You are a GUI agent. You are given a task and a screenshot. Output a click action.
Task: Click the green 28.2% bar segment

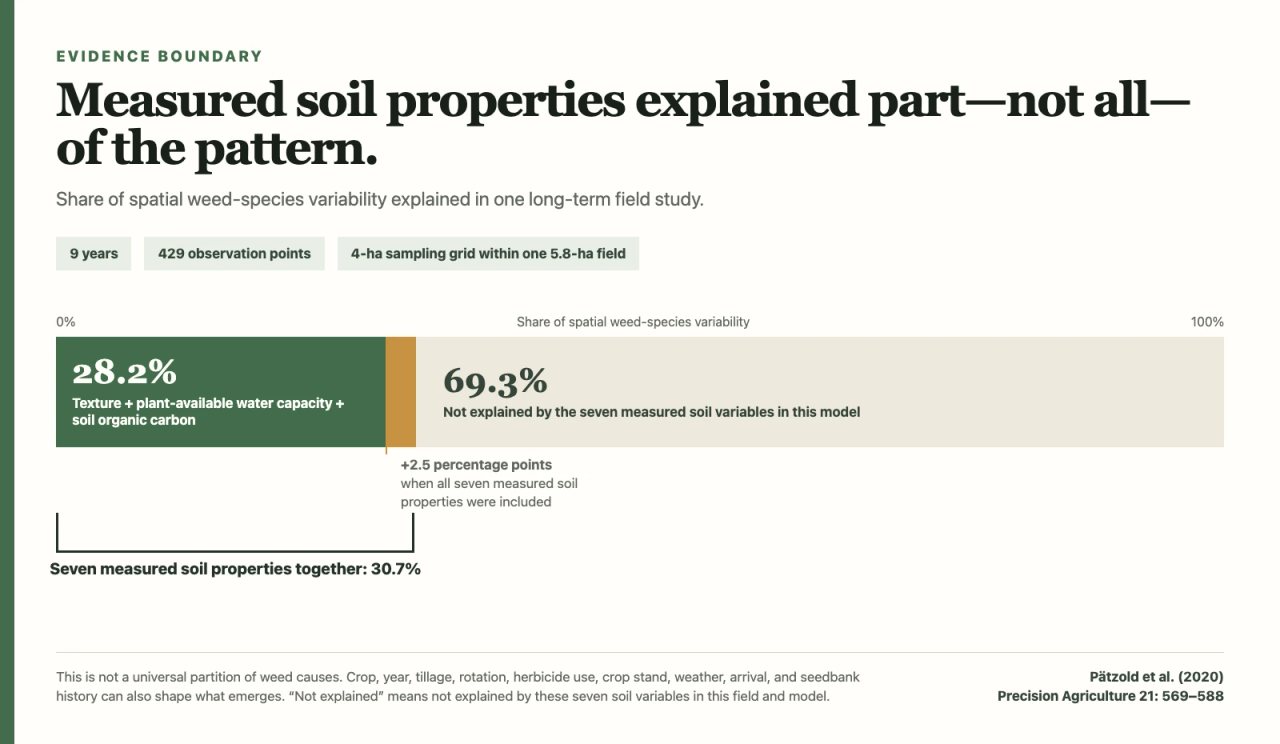(221, 392)
